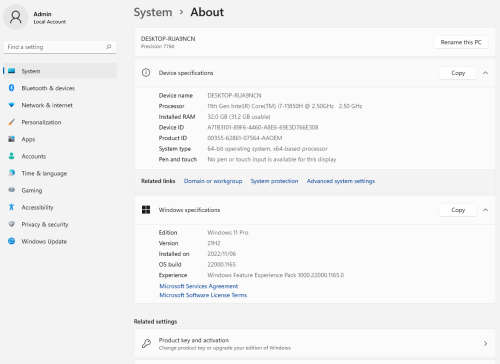The width and height of the screenshot is (500, 364).
Task: Open Product key and activation chevron
Action: click(x=485, y=343)
